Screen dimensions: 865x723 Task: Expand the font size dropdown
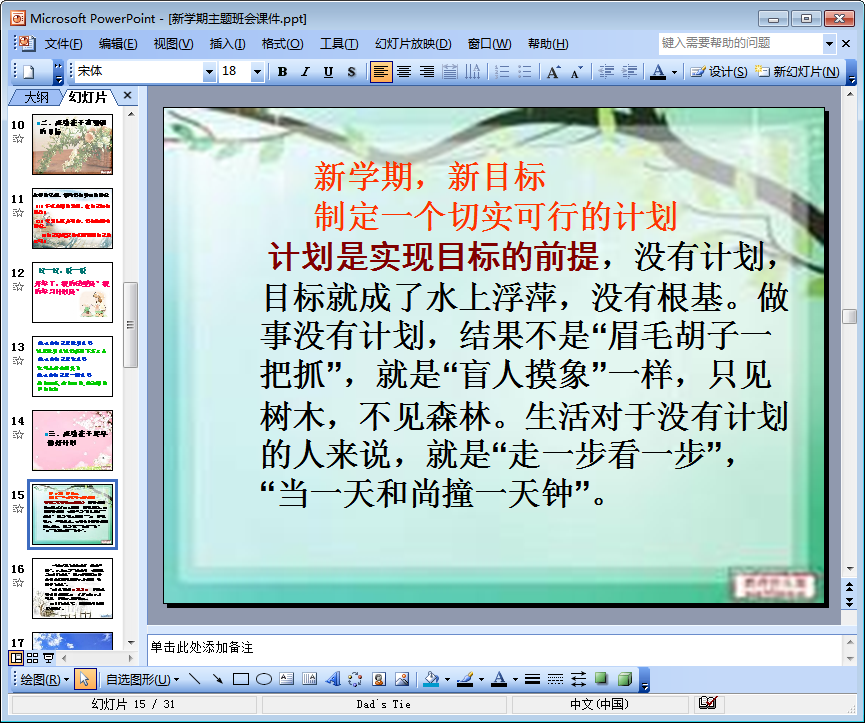[x=257, y=72]
